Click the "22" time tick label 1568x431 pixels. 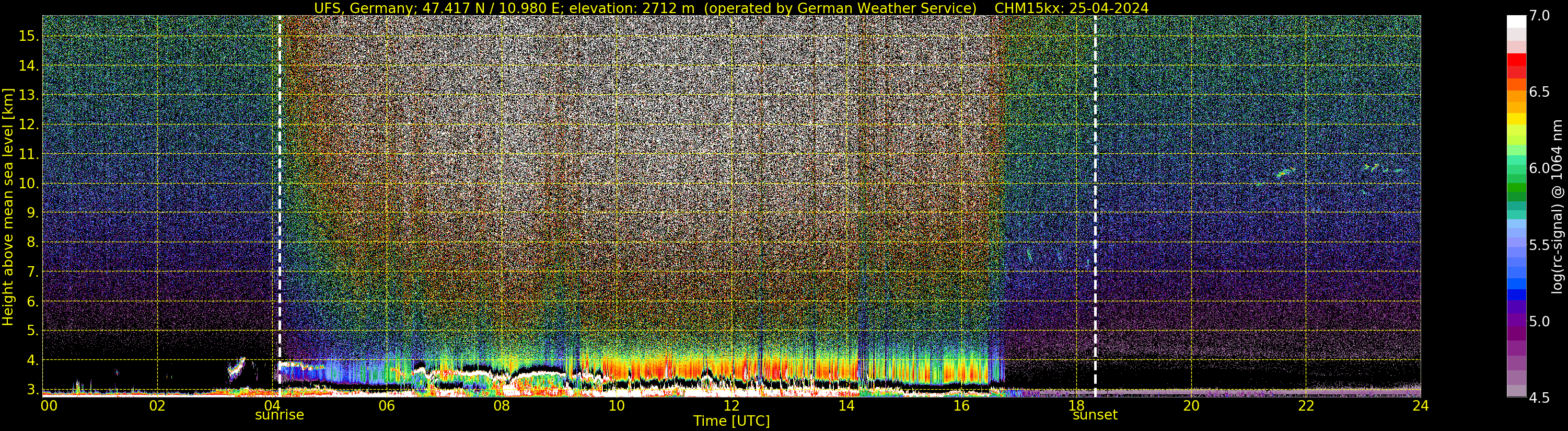point(1306,406)
